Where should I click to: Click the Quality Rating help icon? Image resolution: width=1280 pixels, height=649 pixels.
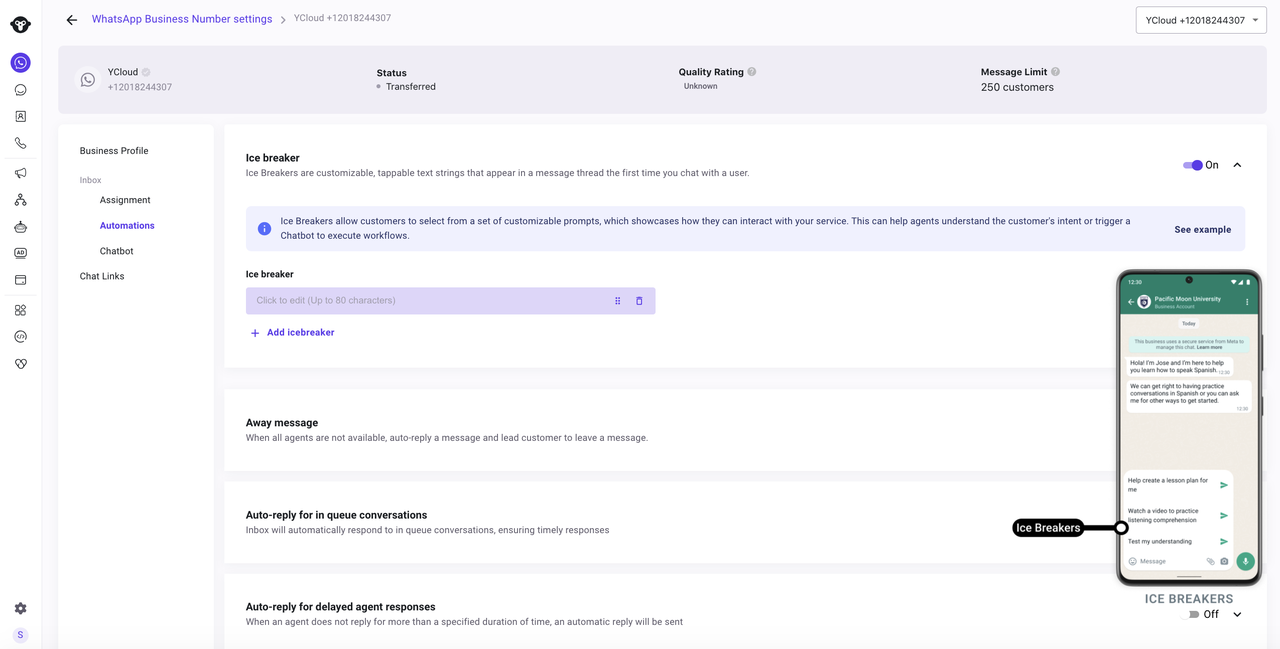pyautogui.click(x=752, y=72)
